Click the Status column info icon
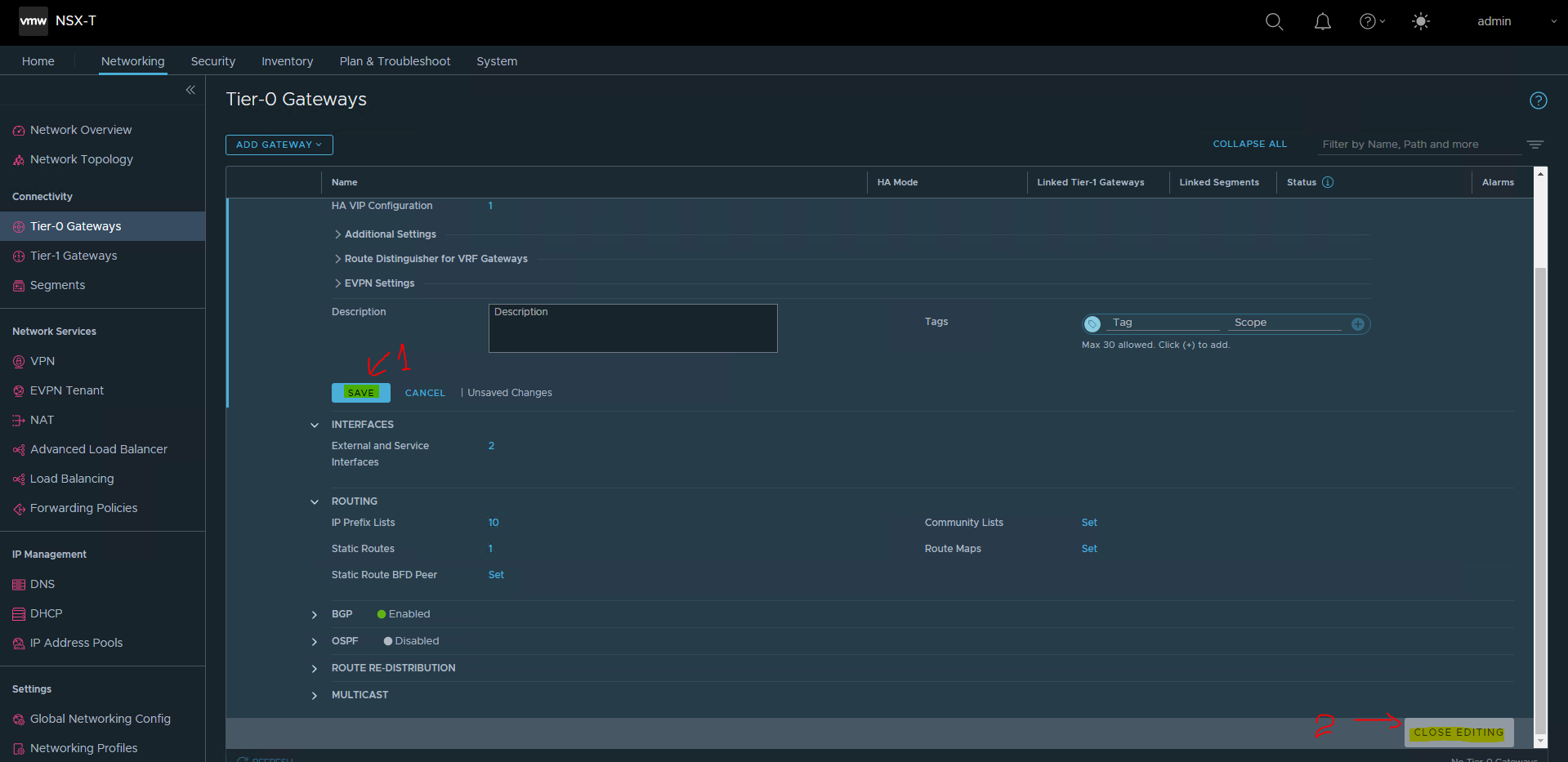The image size is (1568, 762). 1328,182
